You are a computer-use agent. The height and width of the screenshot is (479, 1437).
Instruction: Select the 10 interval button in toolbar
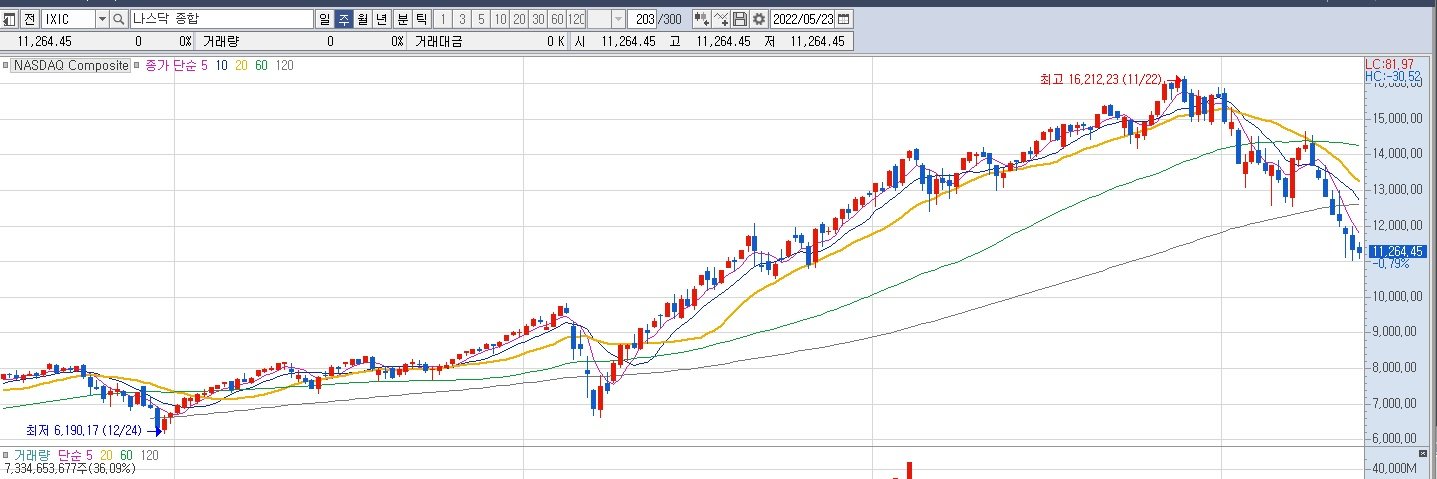[x=500, y=19]
